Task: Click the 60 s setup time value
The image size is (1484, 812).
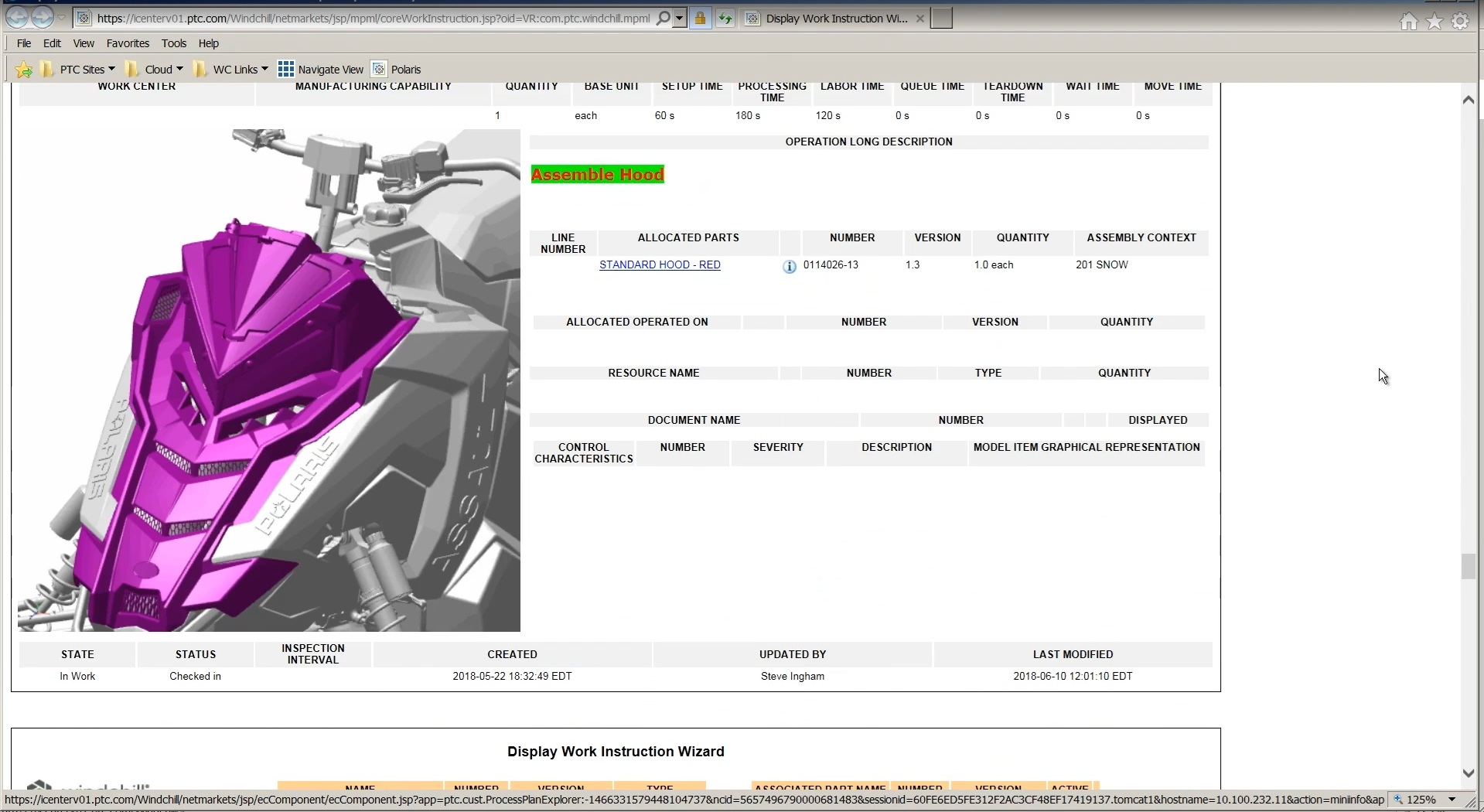Action: click(x=664, y=115)
